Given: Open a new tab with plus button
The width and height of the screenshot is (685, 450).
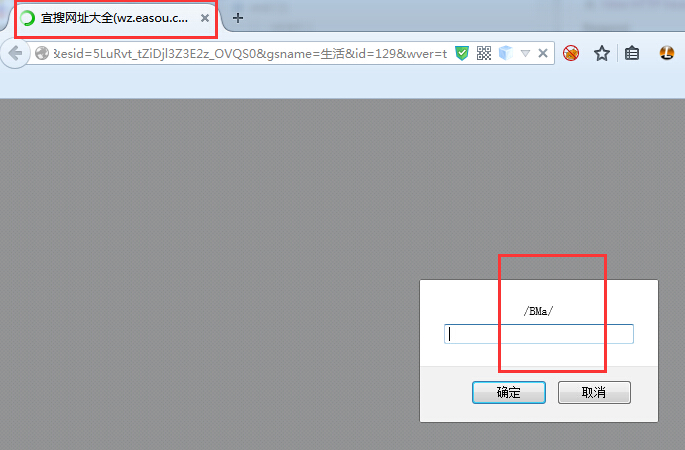Looking at the screenshot, I should (x=238, y=18).
